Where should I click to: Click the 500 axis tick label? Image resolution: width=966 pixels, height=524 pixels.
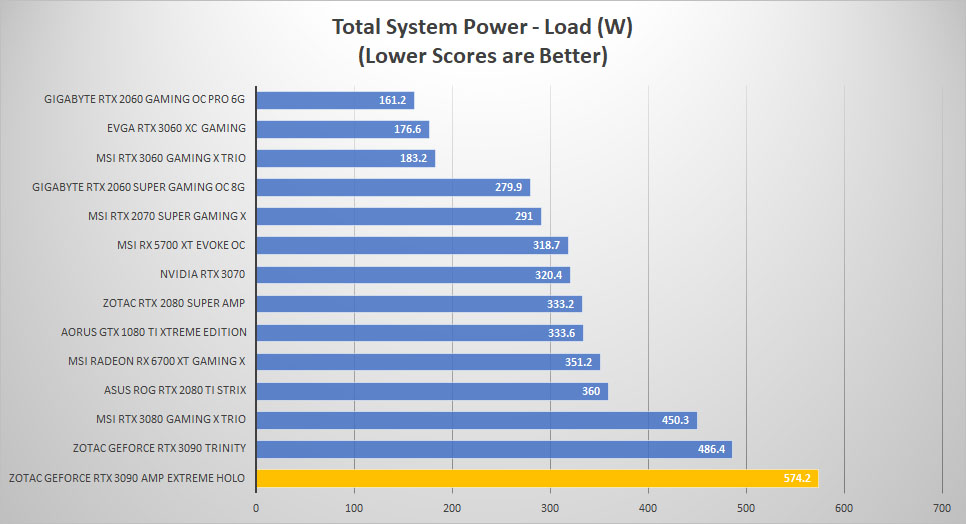pyautogui.click(x=746, y=508)
